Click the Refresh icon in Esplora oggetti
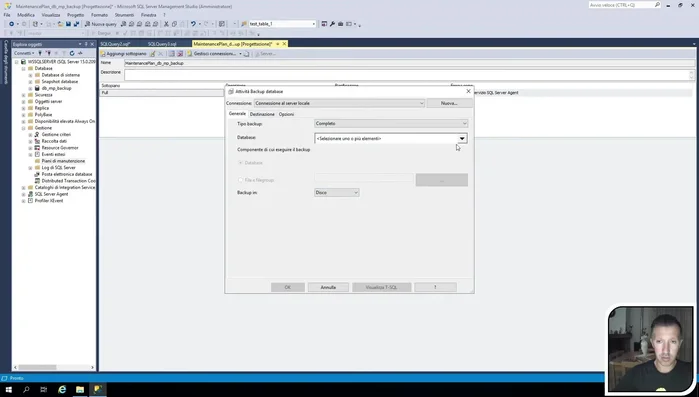 (x=72, y=53)
